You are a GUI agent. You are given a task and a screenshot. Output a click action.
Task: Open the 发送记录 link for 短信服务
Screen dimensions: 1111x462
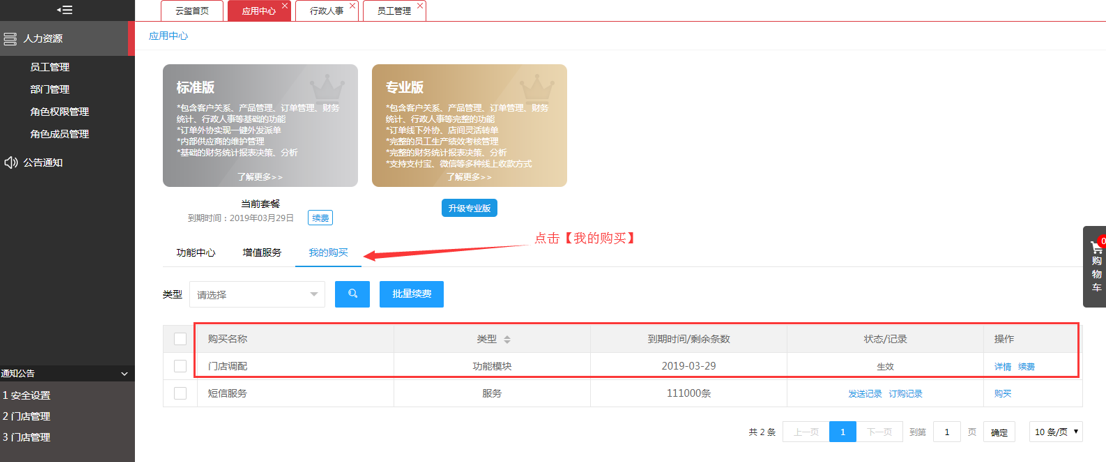coord(864,394)
